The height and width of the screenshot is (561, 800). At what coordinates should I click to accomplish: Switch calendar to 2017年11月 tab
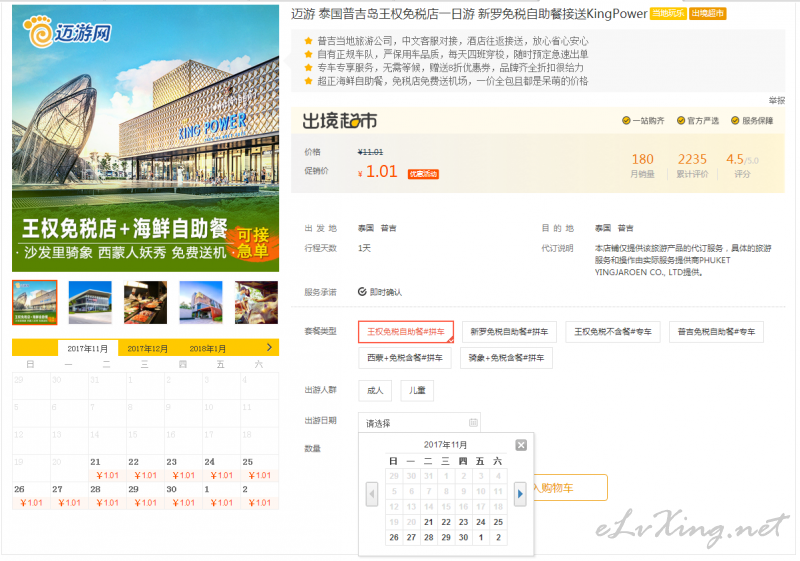[88, 348]
